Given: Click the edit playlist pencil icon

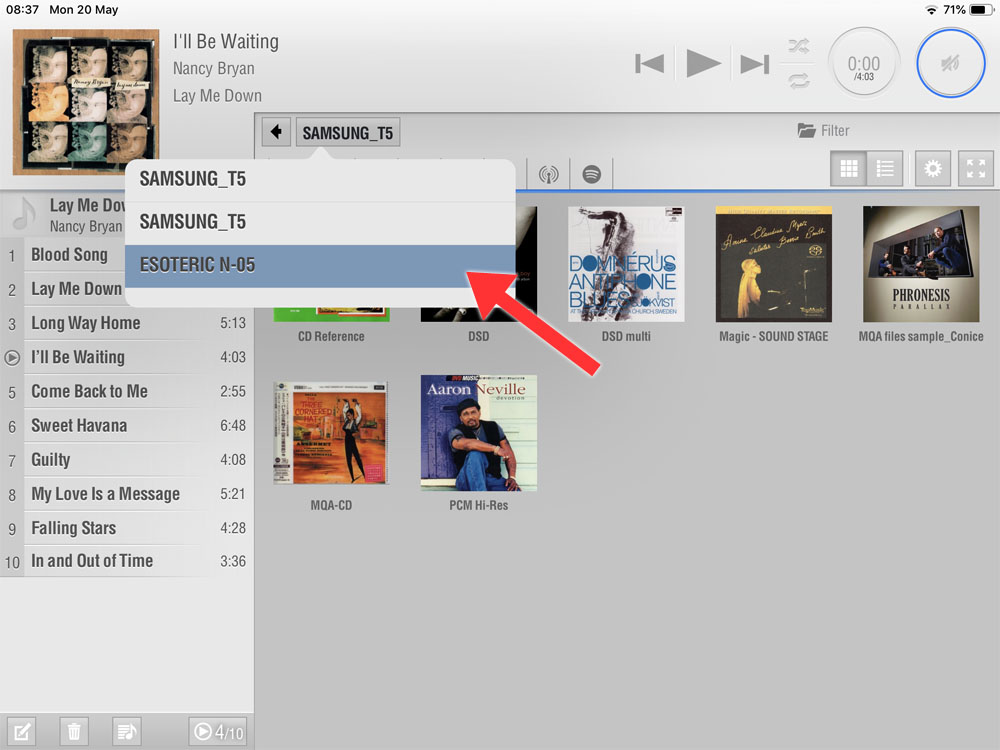Looking at the screenshot, I should [x=21, y=732].
